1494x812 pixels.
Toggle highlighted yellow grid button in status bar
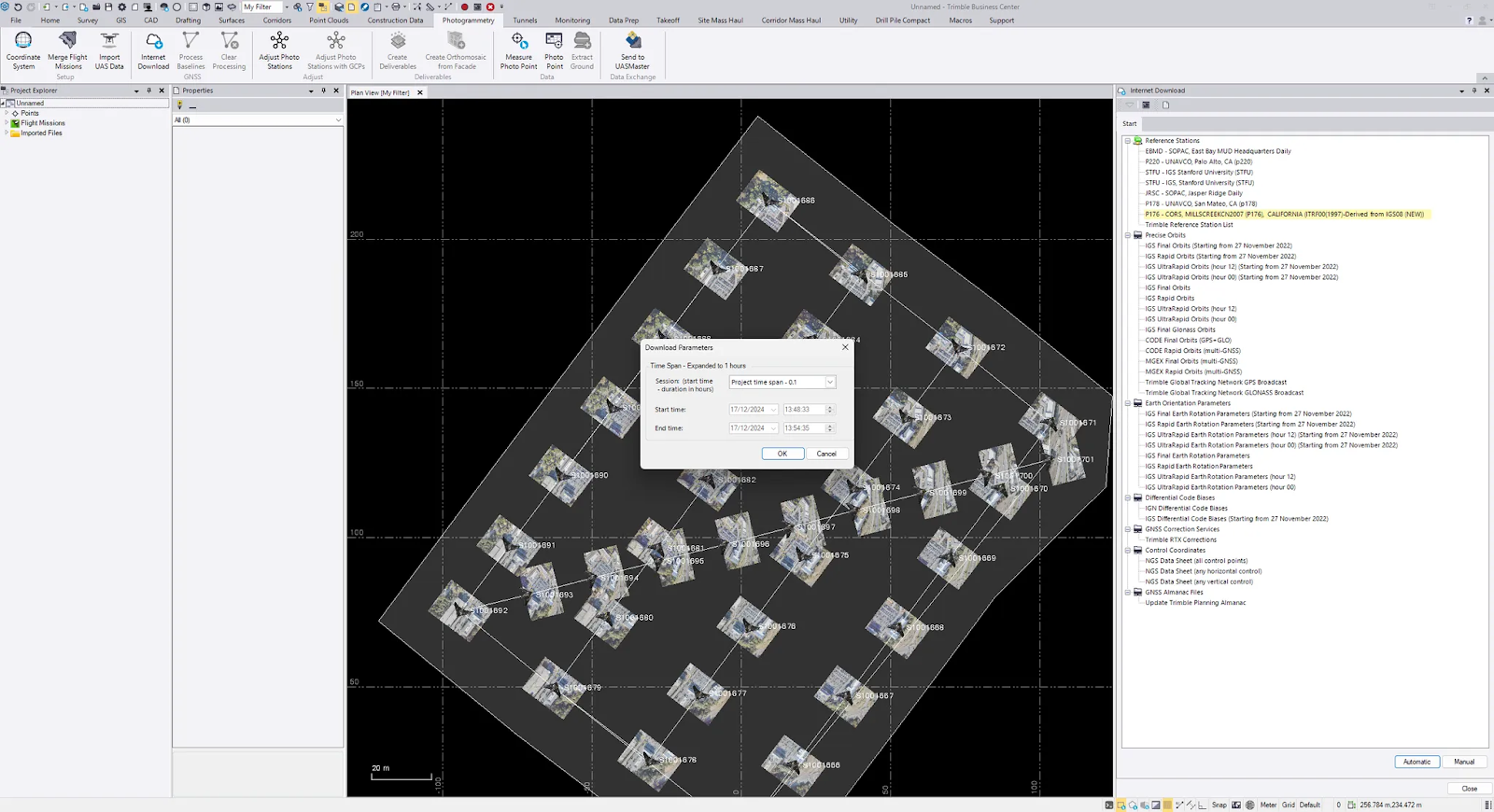click(x=1167, y=805)
